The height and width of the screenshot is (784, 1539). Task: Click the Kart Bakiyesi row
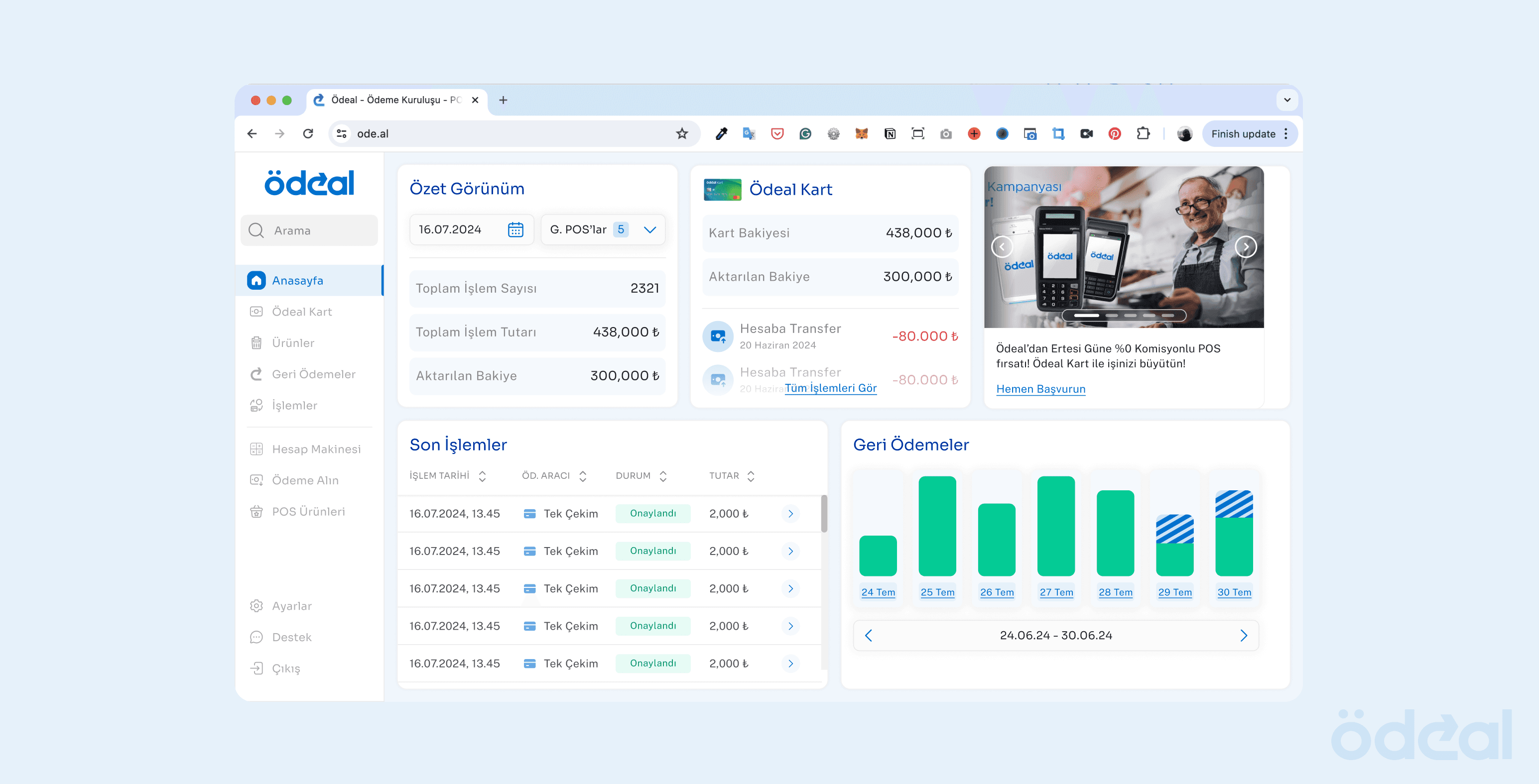(x=830, y=233)
